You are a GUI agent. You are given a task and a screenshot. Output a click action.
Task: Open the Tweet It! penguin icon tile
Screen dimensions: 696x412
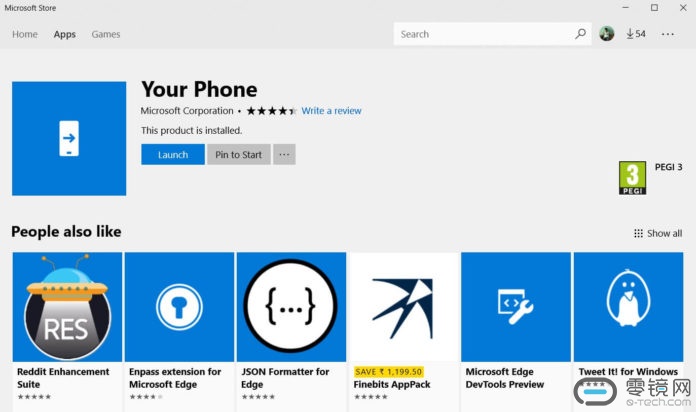[628, 307]
